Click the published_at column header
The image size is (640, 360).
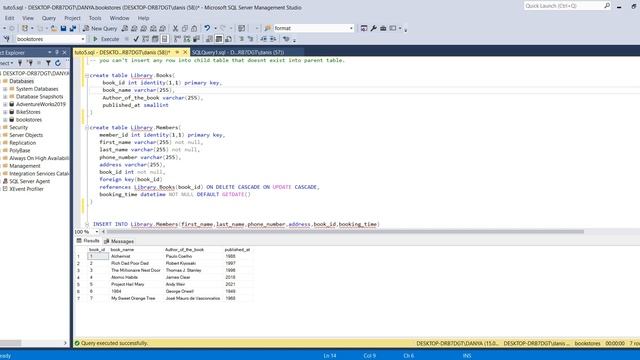[x=237, y=249]
